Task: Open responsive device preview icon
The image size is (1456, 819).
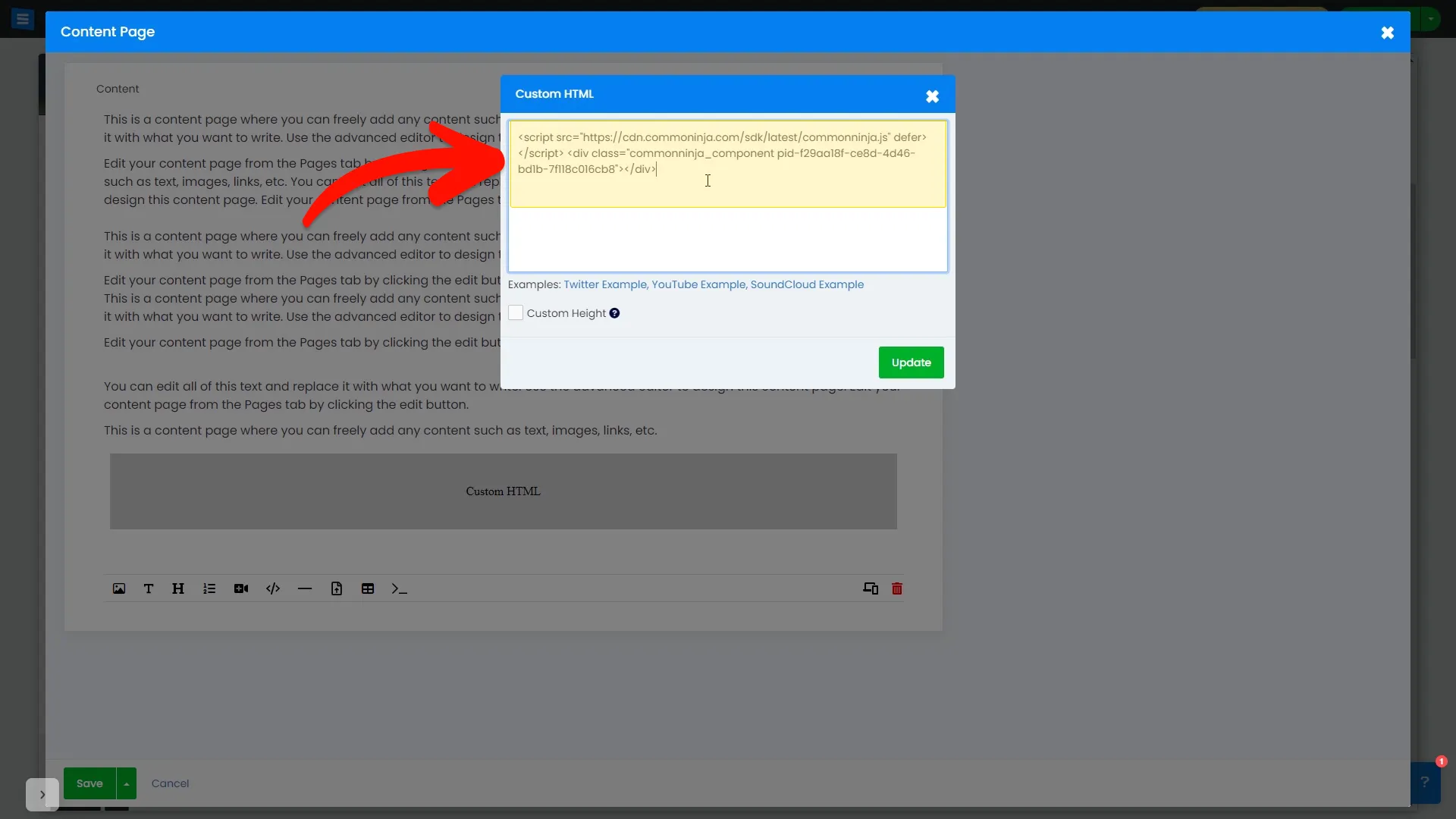Action: [x=871, y=588]
